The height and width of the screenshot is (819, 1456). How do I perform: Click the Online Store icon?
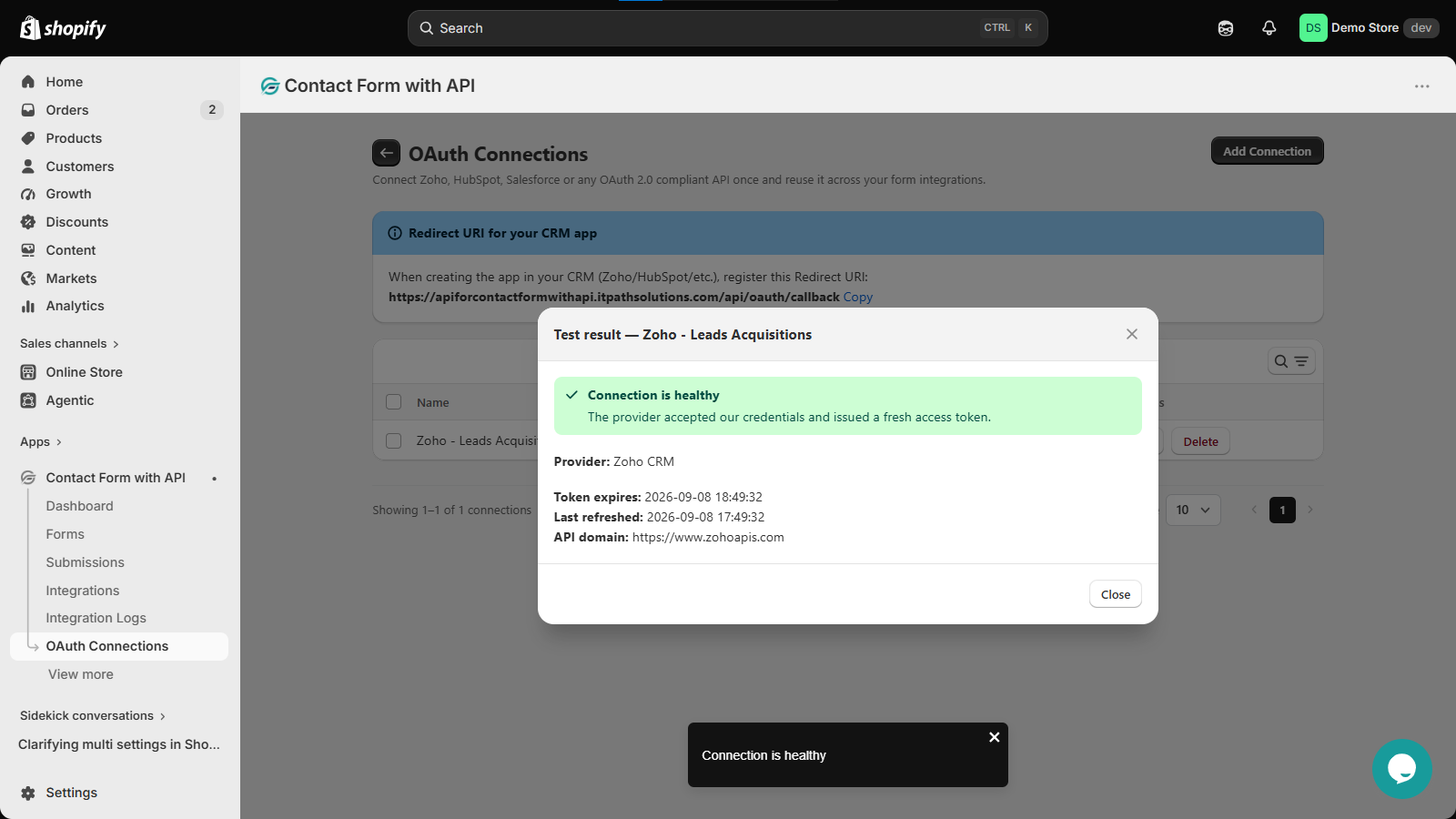click(x=28, y=372)
